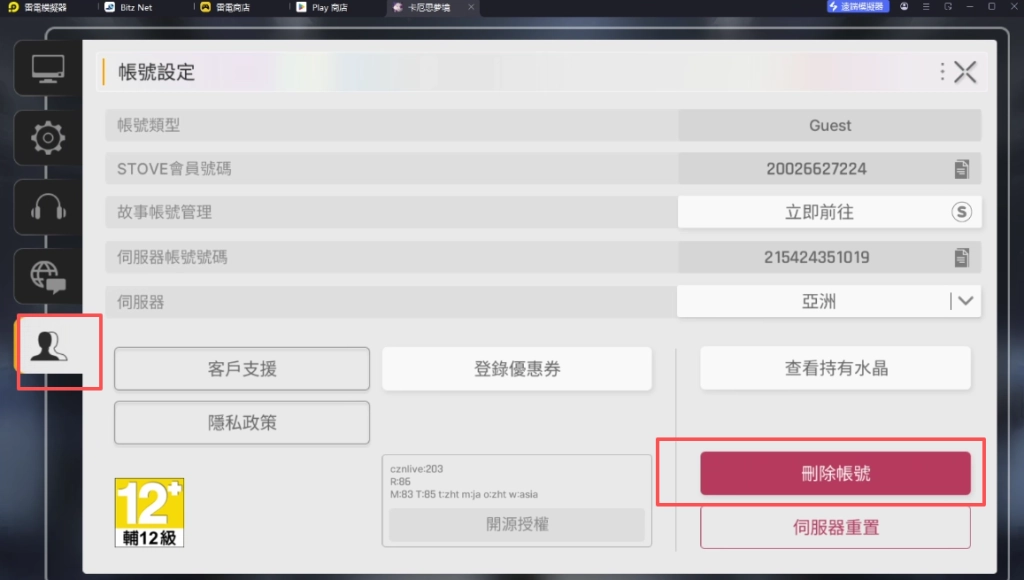Click the 伺服器重置 button
This screenshot has width=1024, height=580.
(835, 527)
